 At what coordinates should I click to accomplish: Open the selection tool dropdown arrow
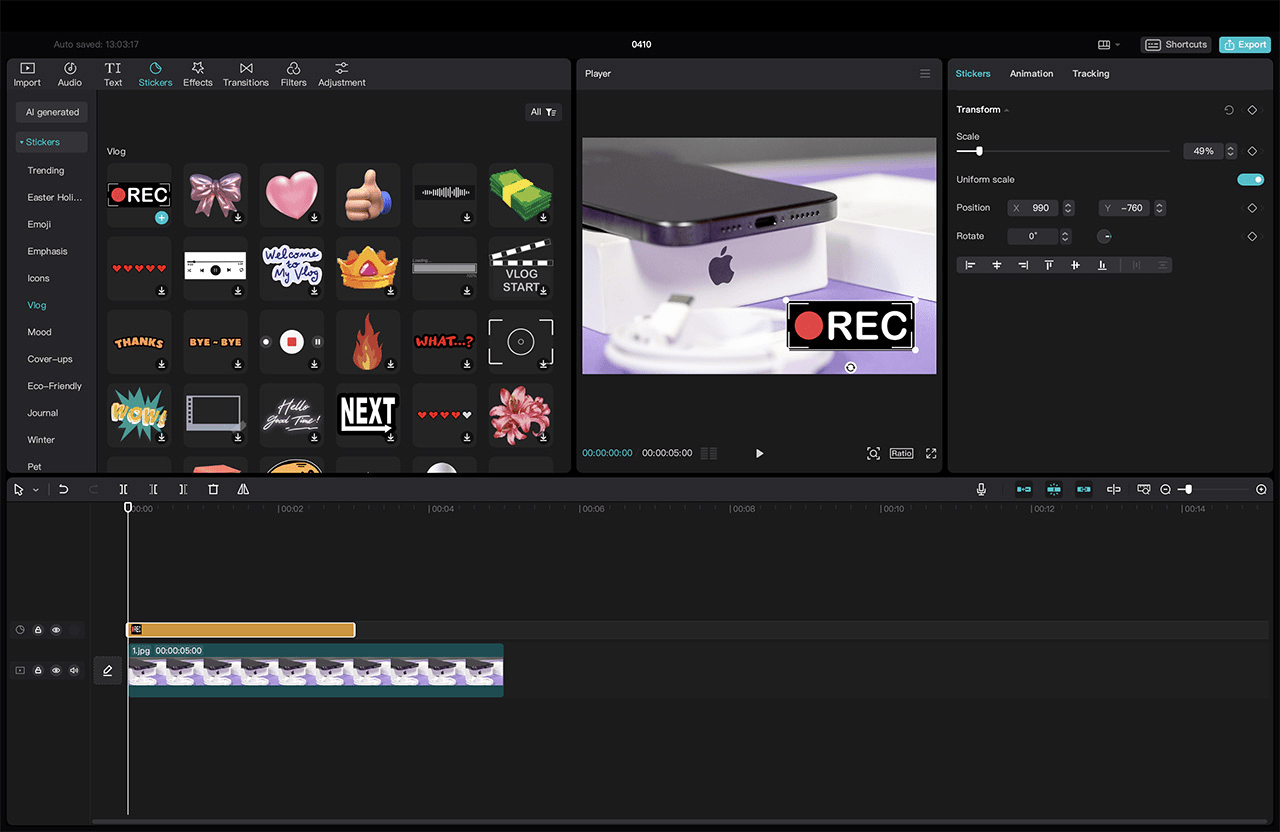coord(36,490)
